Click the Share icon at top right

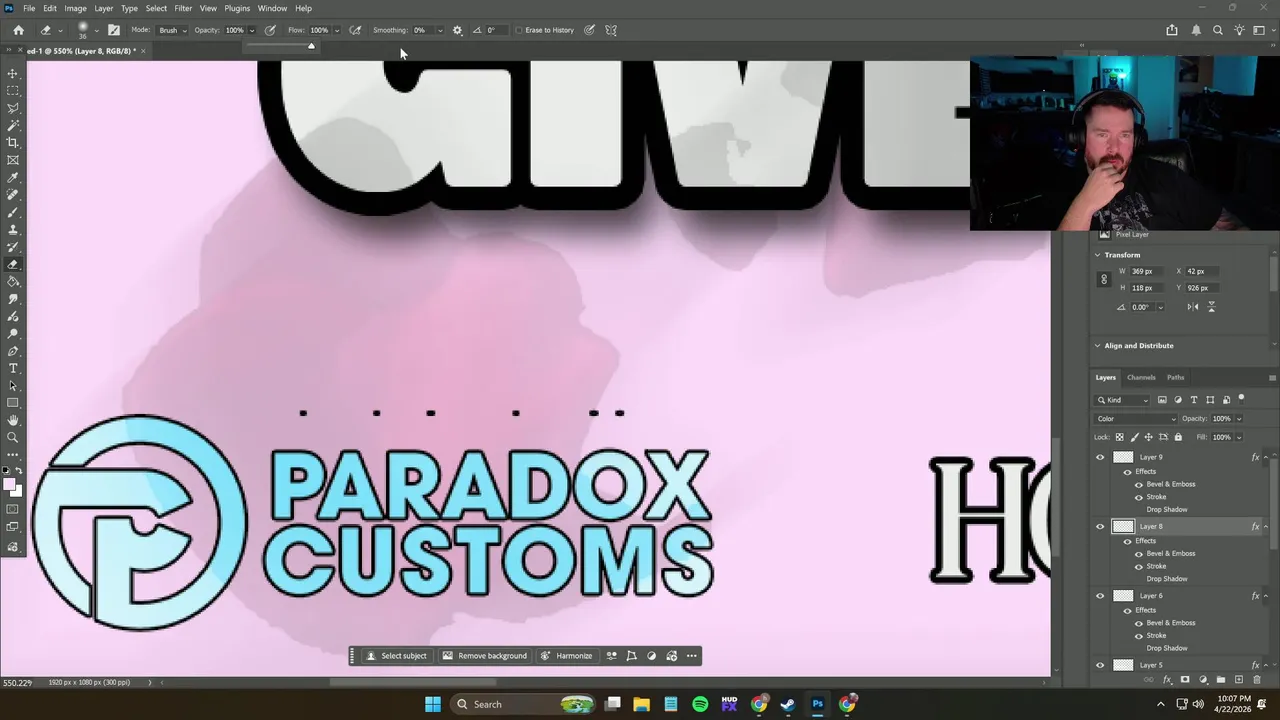tap(1172, 30)
